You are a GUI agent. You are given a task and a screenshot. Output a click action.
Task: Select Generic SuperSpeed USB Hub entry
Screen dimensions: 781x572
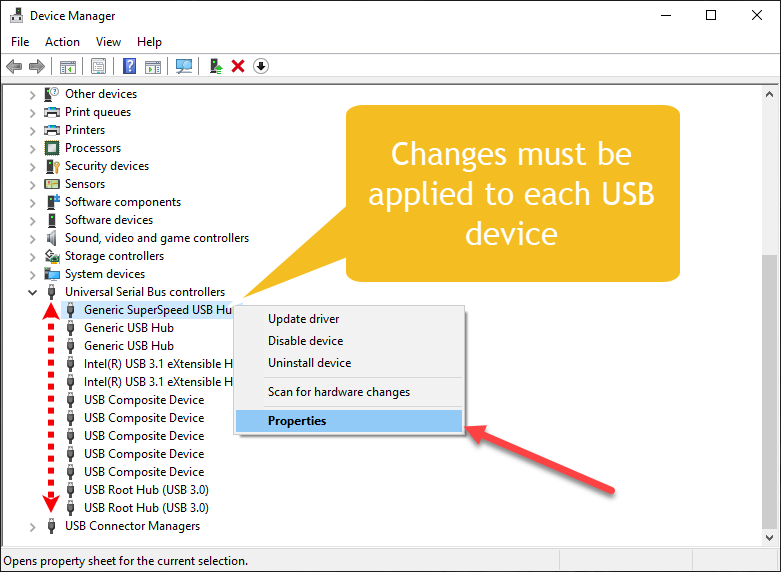tap(158, 310)
